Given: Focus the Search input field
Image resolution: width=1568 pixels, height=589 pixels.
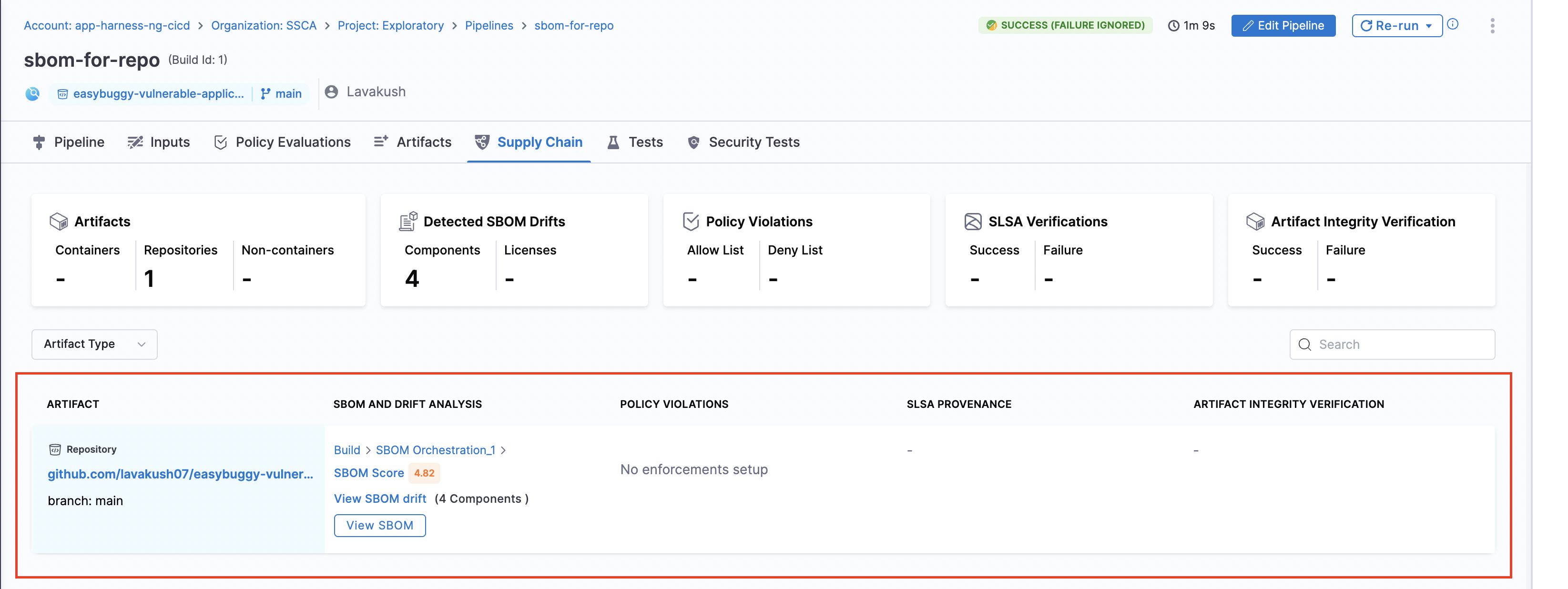Looking at the screenshot, I should (1400, 345).
